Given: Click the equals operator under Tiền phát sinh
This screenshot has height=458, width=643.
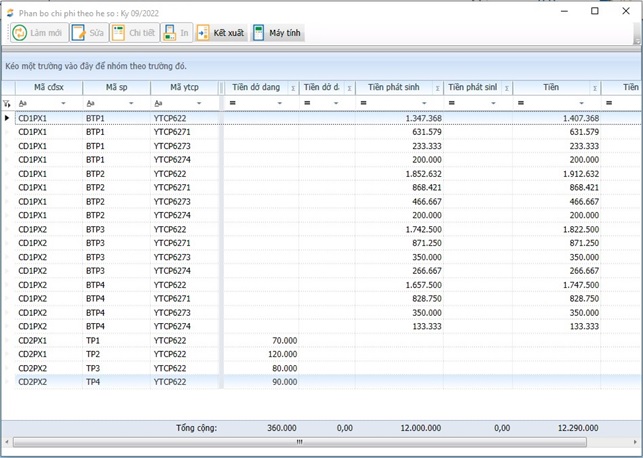Looking at the screenshot, I should [363, 103].
